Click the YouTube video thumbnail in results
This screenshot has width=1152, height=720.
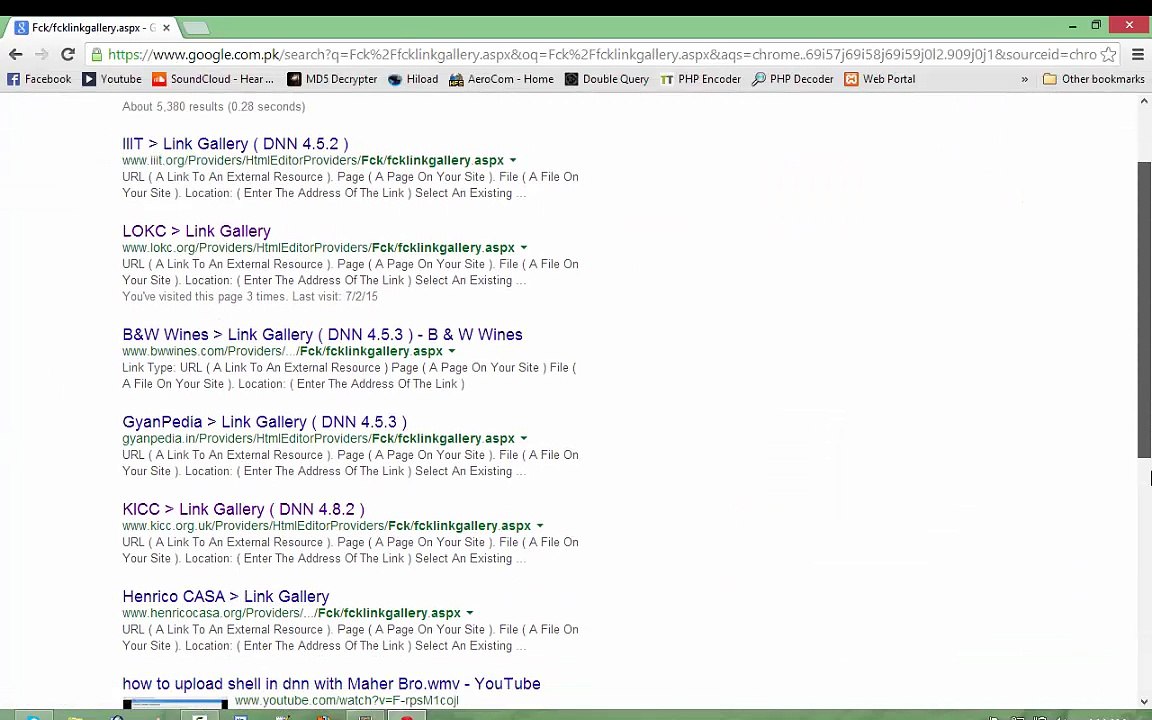(175, 703)
